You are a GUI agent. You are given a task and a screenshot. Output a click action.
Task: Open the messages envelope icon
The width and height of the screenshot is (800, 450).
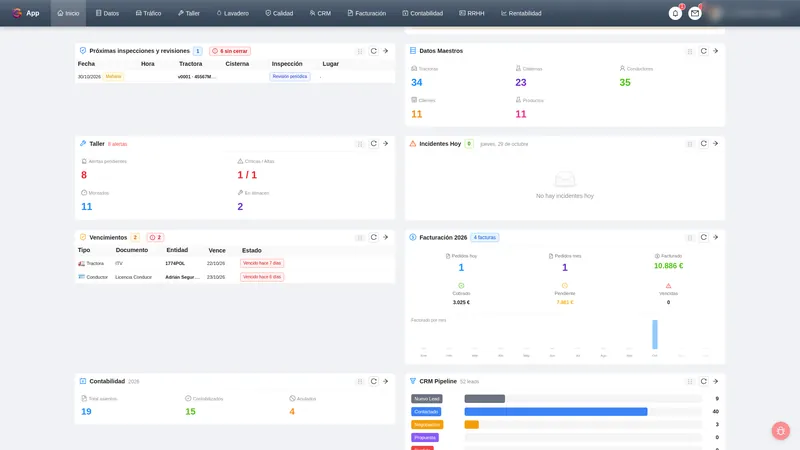[694, 13]
